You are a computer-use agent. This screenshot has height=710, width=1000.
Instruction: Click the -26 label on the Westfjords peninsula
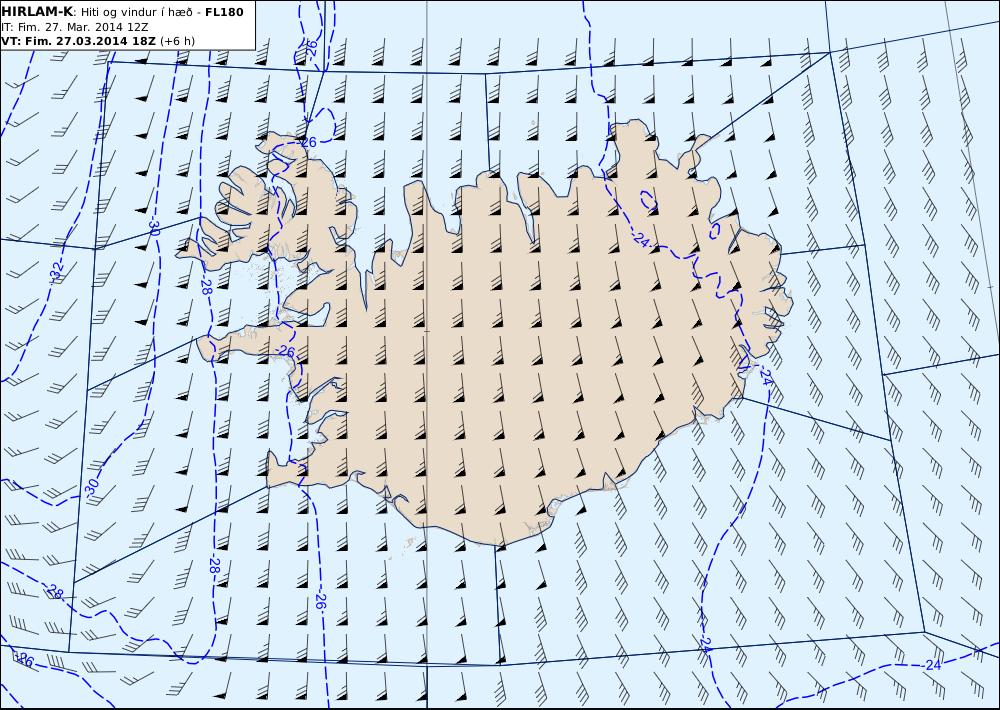307,142
